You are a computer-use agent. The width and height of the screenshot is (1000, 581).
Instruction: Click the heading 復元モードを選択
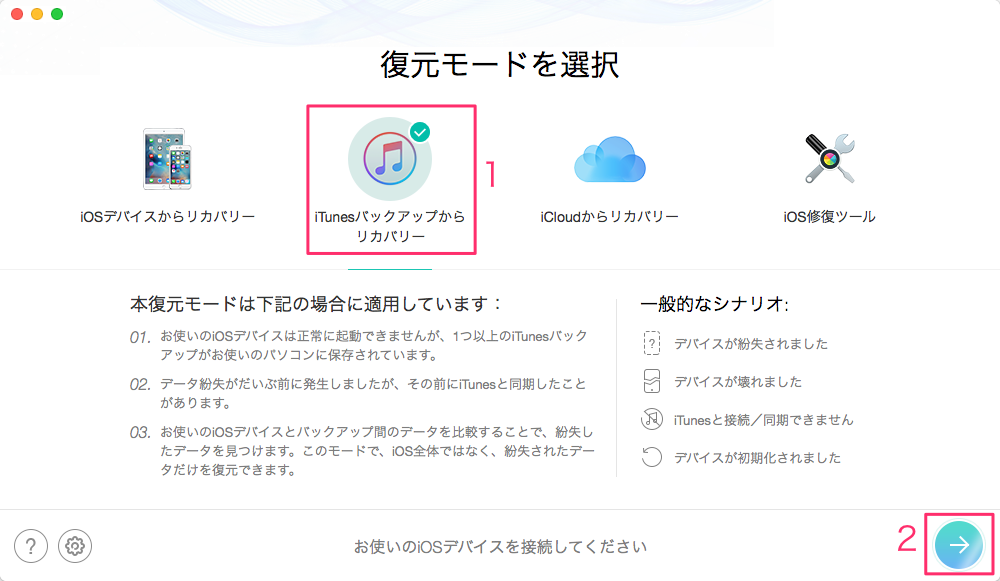[x=500, y=64]
